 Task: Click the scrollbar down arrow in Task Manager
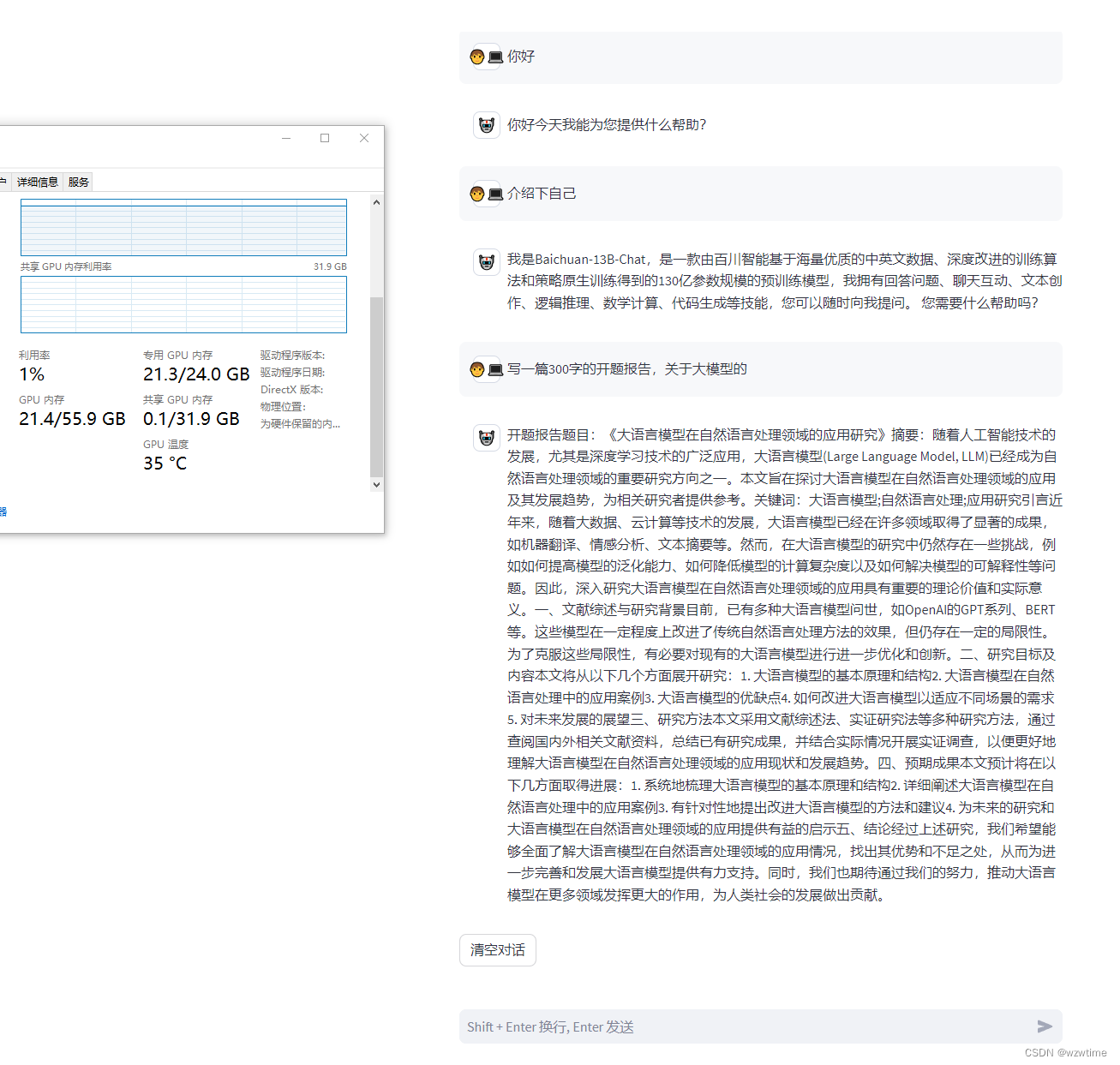376,484
